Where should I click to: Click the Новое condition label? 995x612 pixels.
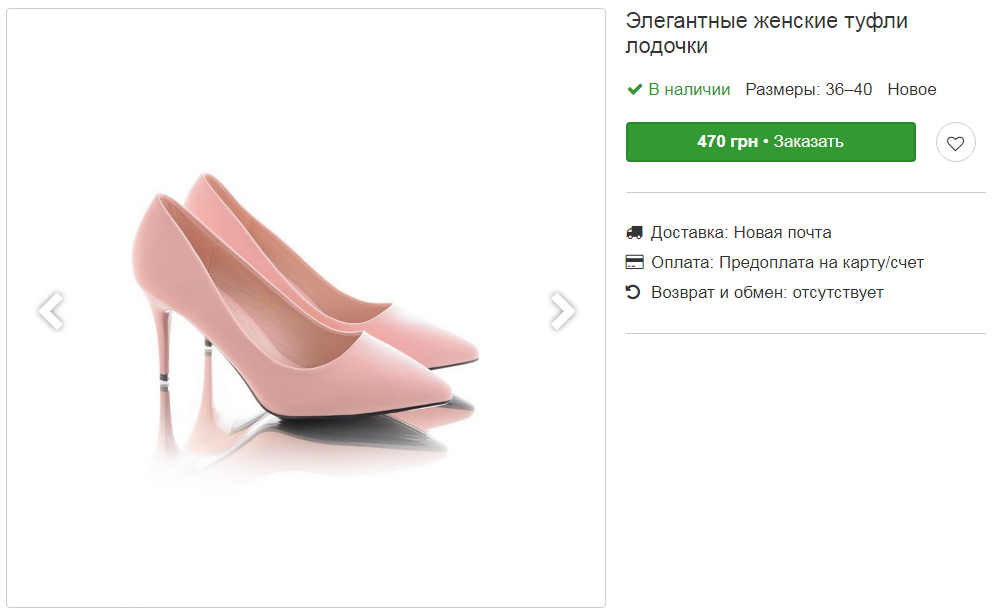tap(912, 90)
